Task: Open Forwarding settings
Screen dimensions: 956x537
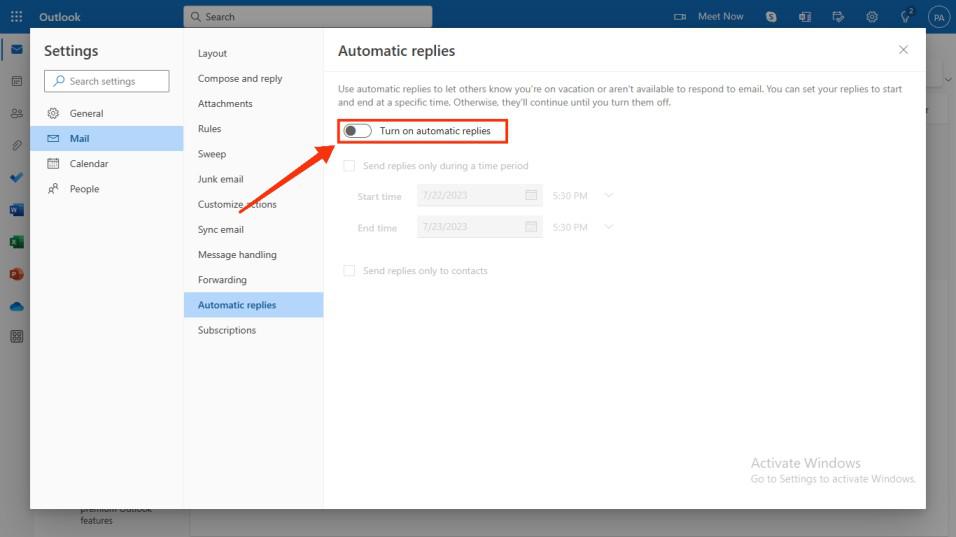Action: [254, 280]
